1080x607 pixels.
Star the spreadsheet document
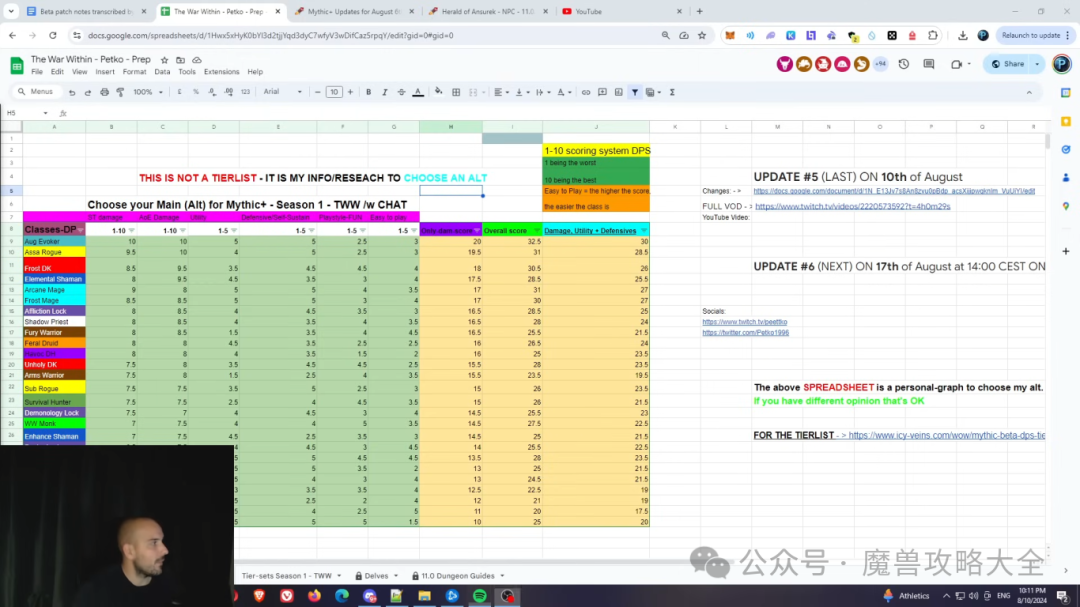pos(164,60)
